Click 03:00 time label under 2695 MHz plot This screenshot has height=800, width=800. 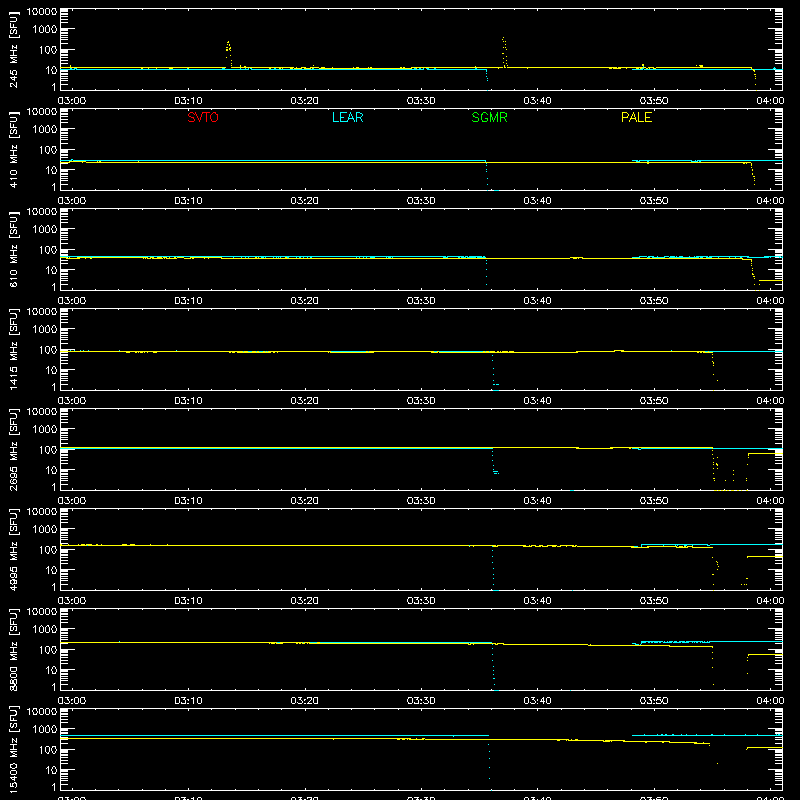(x=72, y=501)
